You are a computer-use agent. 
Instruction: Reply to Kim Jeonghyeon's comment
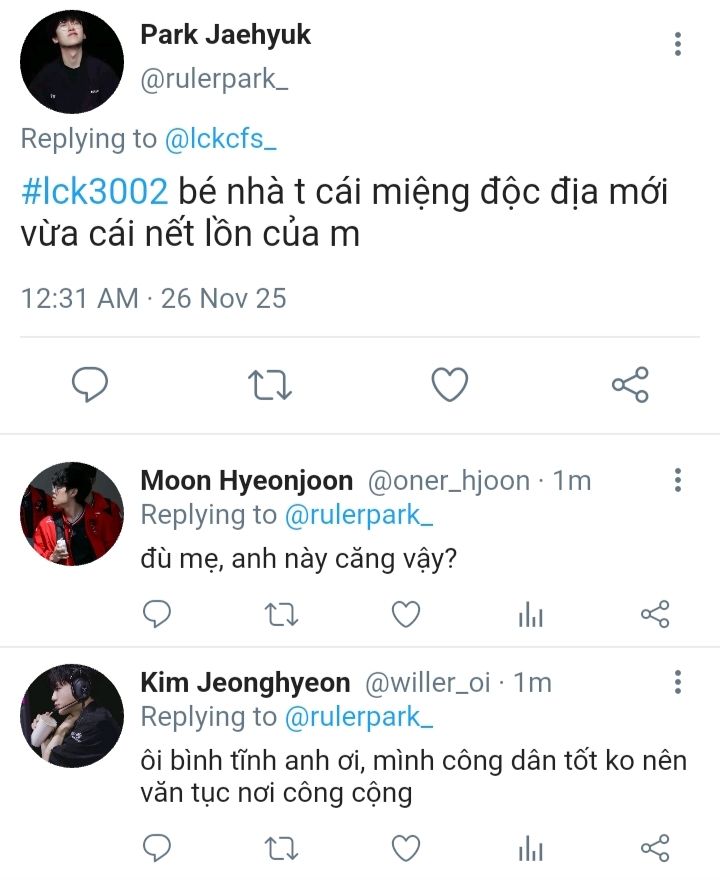tap(157, 849)
